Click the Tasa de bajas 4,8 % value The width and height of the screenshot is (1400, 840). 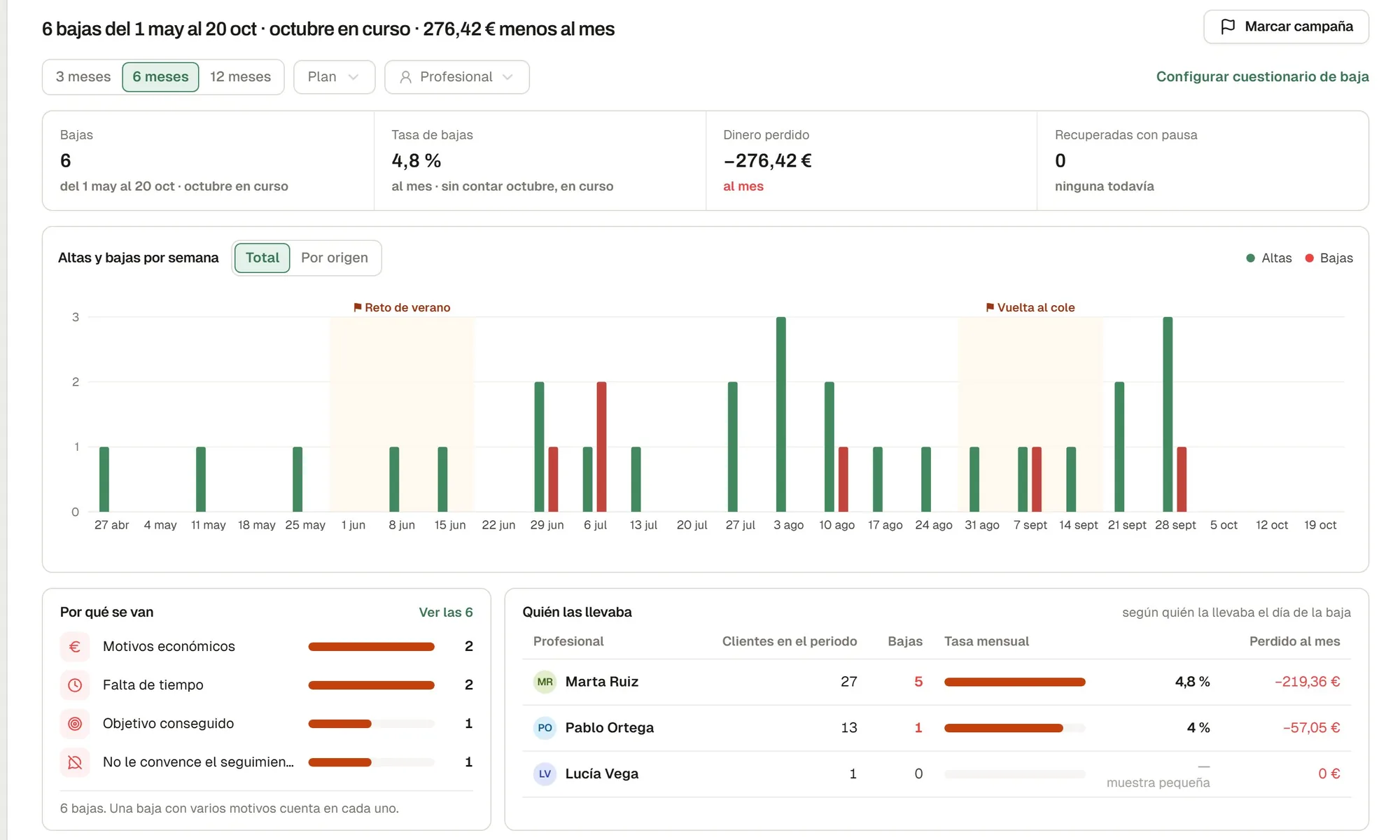[416, 161]
